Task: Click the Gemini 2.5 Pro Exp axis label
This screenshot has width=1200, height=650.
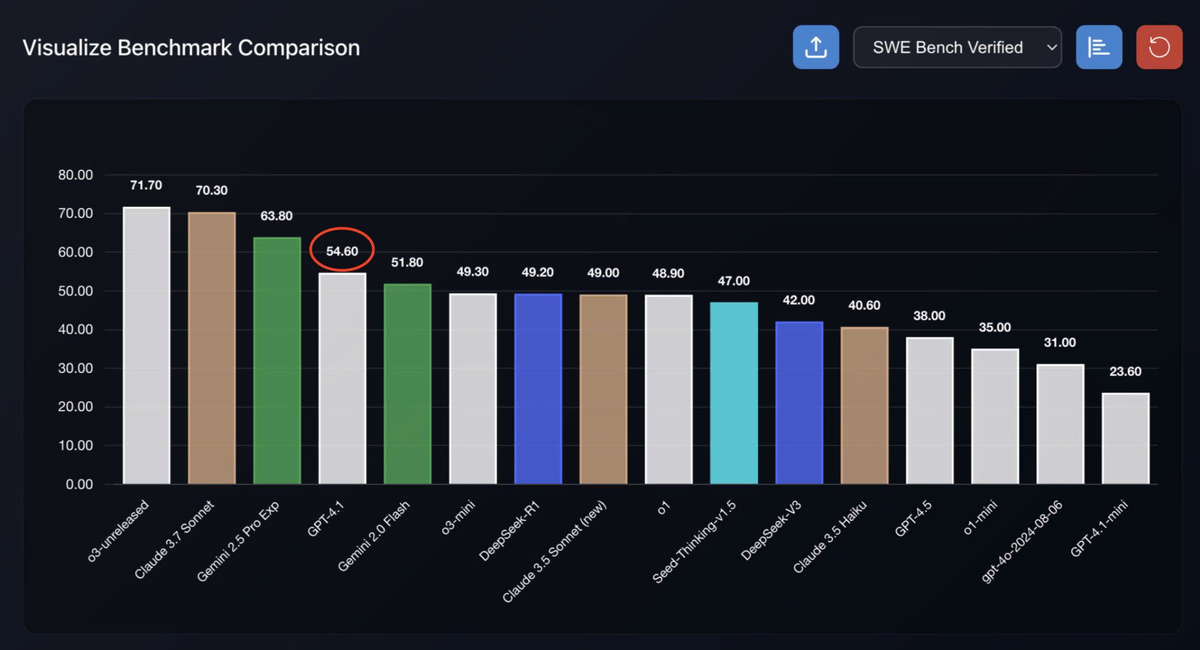Action: pyautogui.click(x=238, y=540)
